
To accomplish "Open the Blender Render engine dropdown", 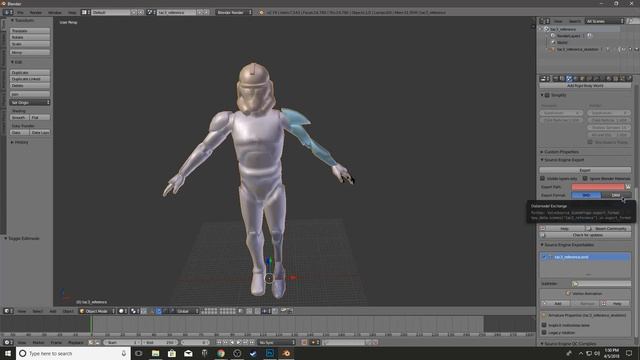I will (x=234, y=12).
